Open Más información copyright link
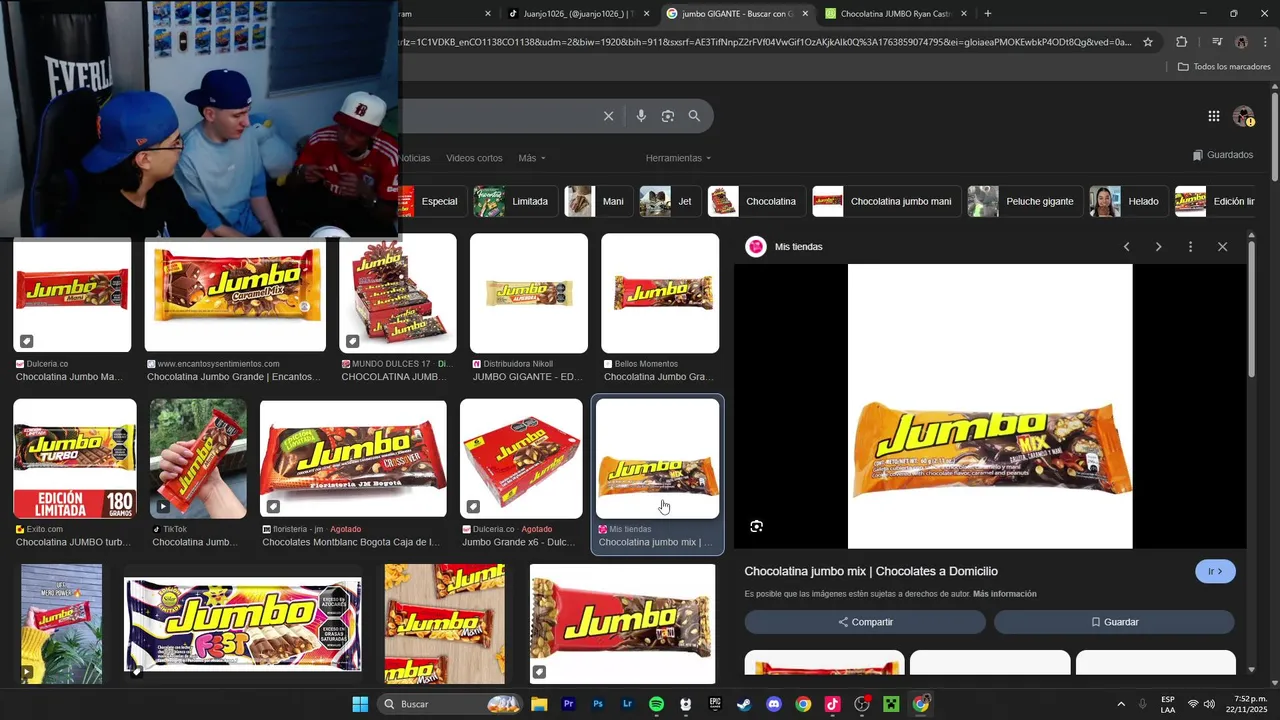This screenshot has width=1280, height=720. pos(1004,594)
